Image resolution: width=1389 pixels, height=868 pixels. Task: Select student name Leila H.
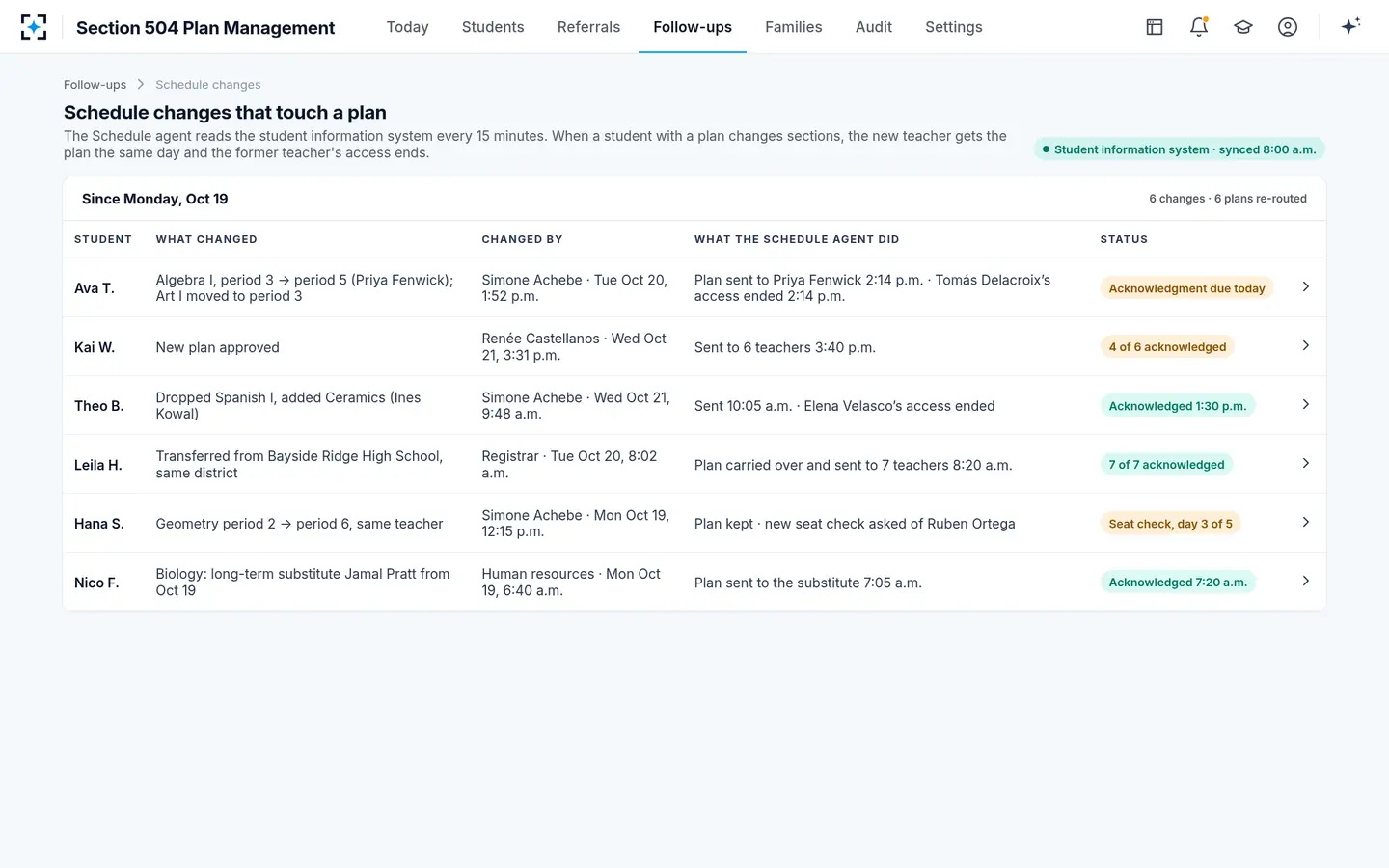98,465
